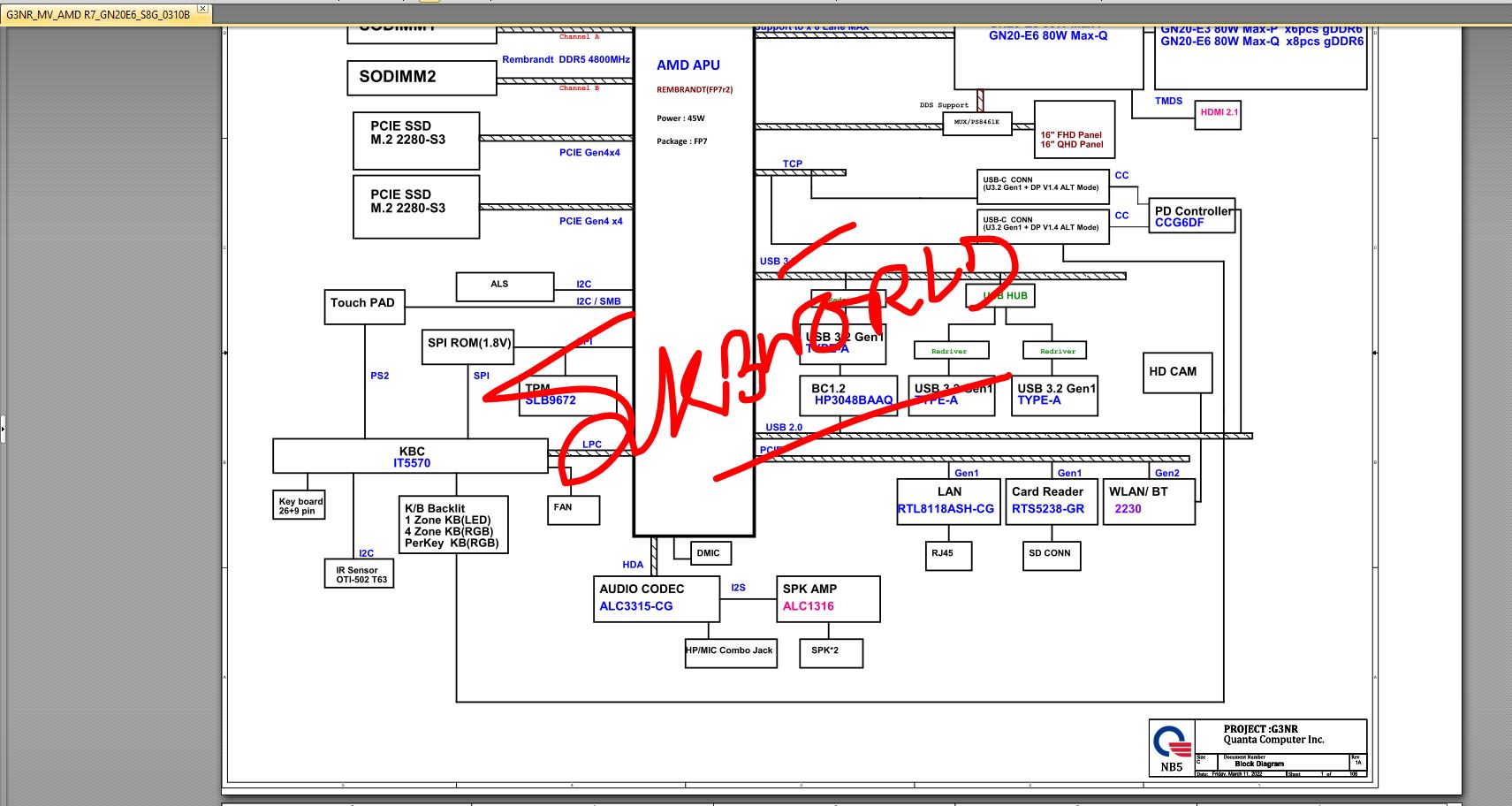Select the SPI ROM(1.8V) block
The width and height of the screenshot is (1512, 806).
(x=469, y=346)
